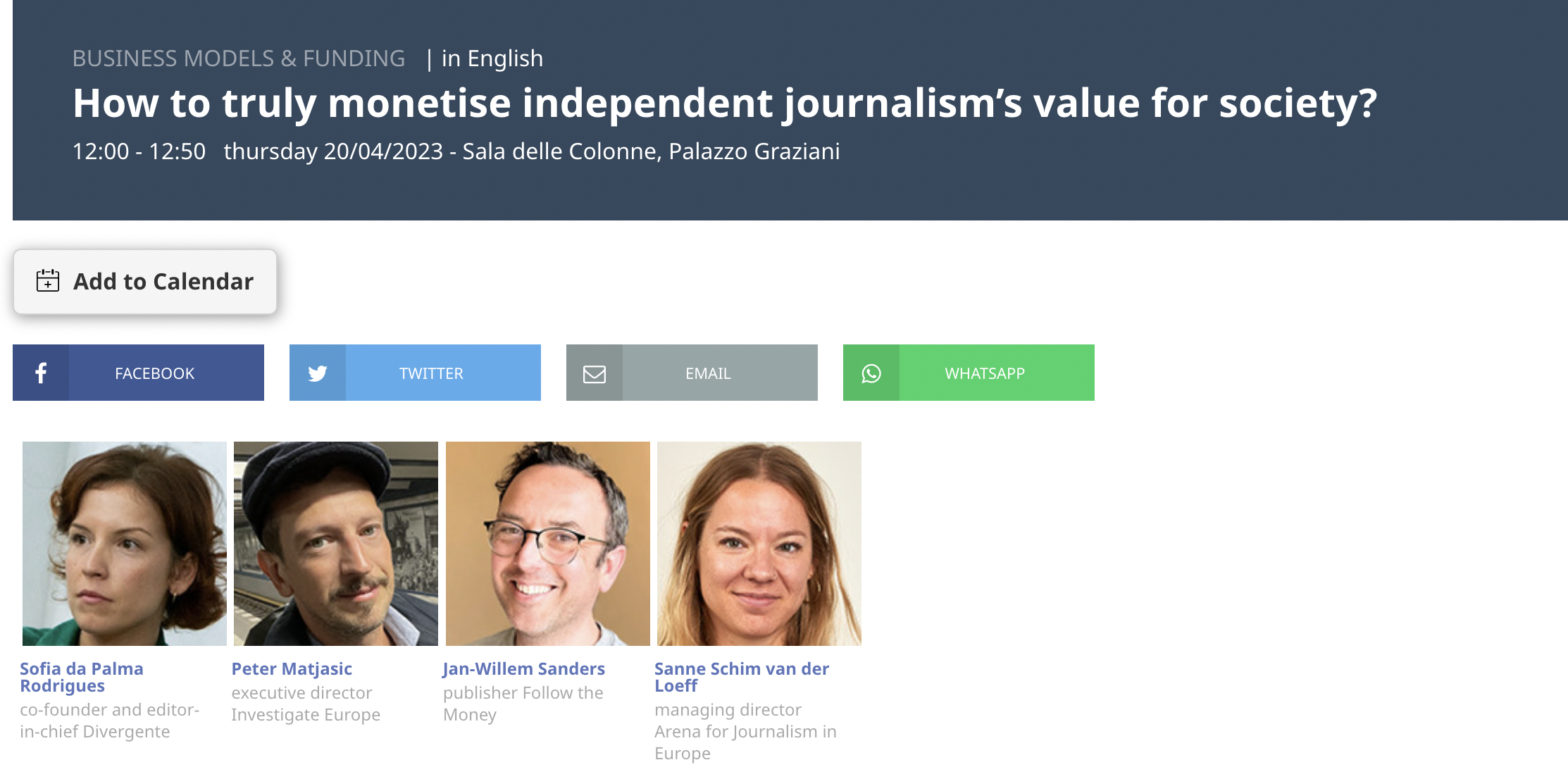Open the Business Models & Funding category
The image size is (1568, 779).
point(239,58)
